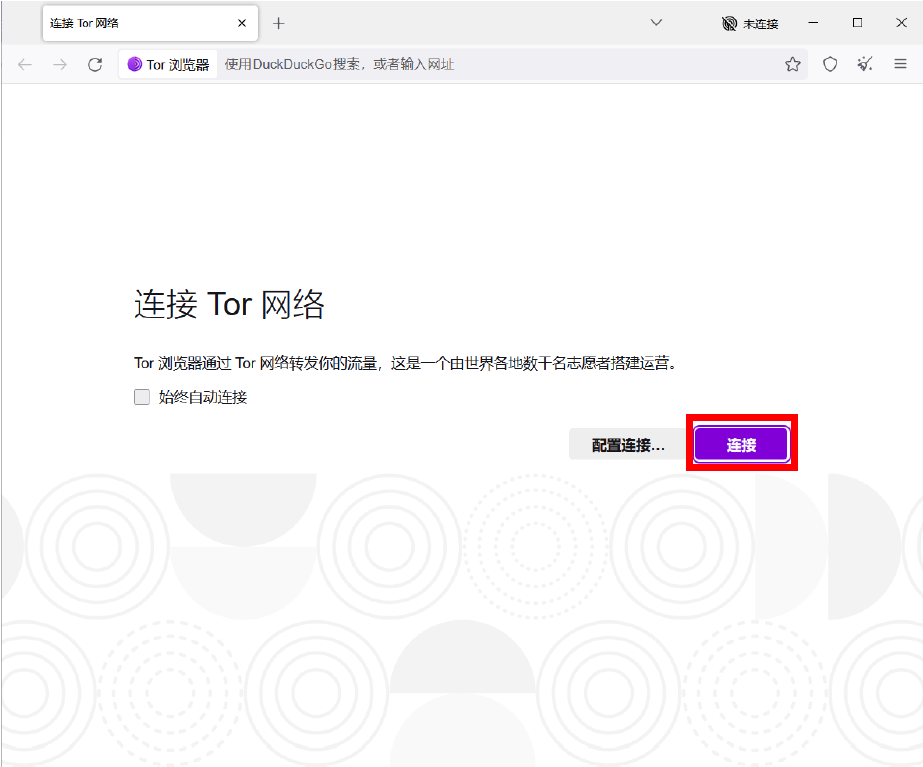Reload the page with refresh icon

95,64
